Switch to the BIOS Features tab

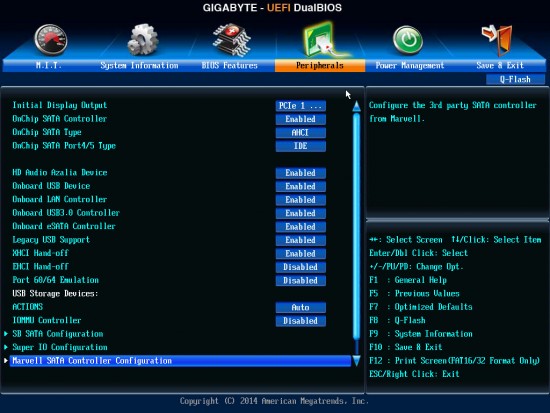click(229, 66)
